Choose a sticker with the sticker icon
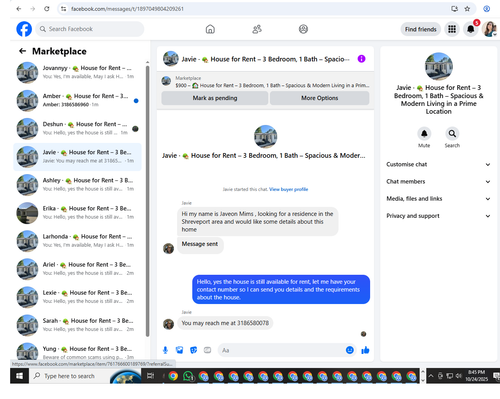This screenshot has width=500, height=399. point(193,350)
